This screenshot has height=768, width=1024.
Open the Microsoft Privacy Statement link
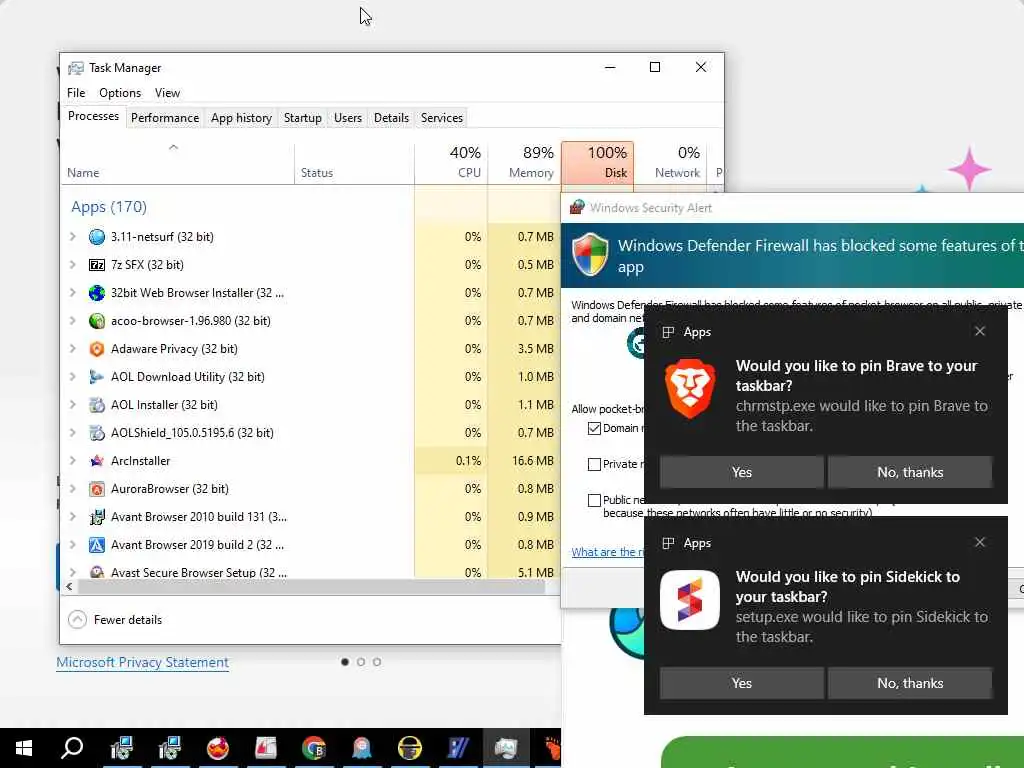tap(142, 662)
